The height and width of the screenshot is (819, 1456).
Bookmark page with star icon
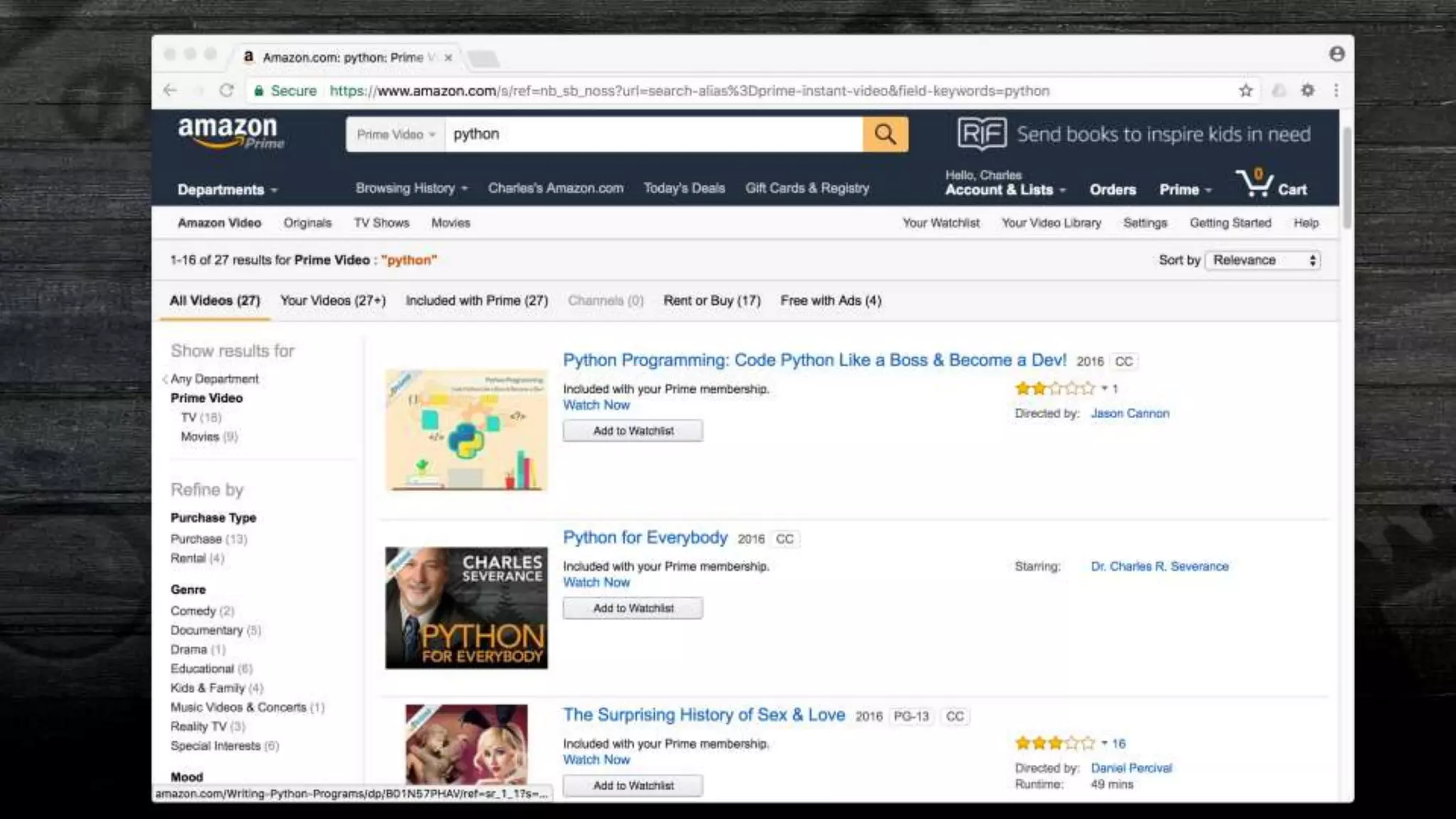click(x=1246, y=90)
